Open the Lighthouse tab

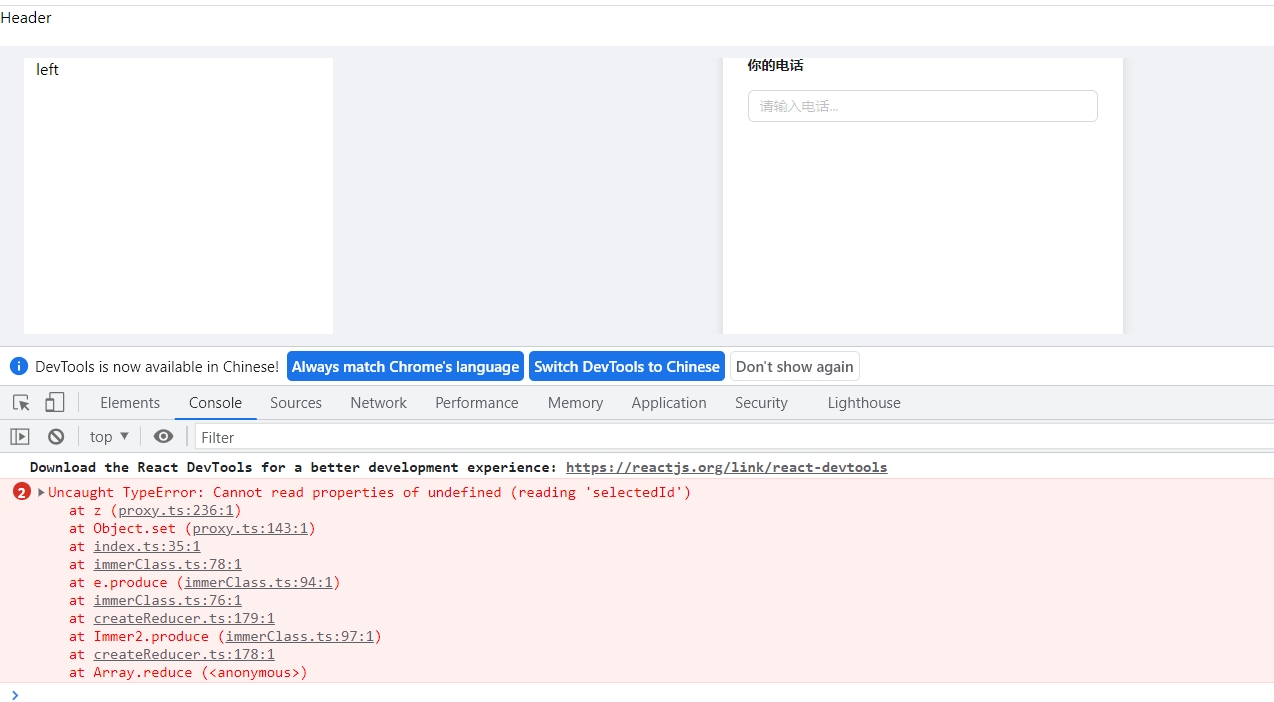tap(864, 403)
